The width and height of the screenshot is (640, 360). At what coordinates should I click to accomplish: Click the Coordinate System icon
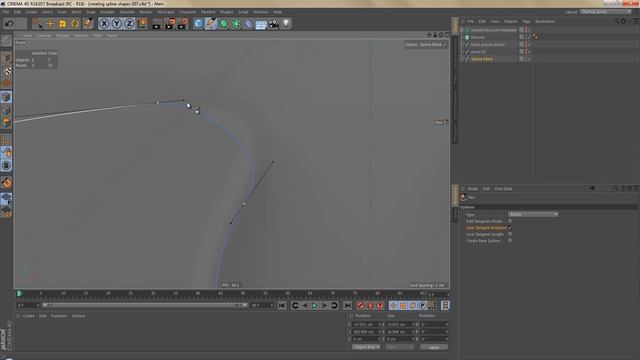[142, 24]
